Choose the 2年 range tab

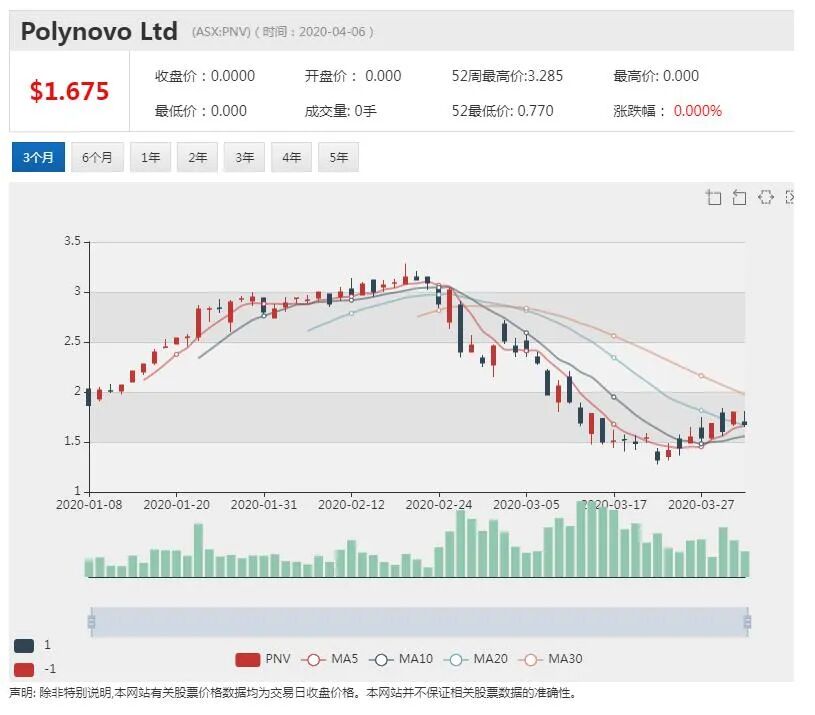pos(198,157)
